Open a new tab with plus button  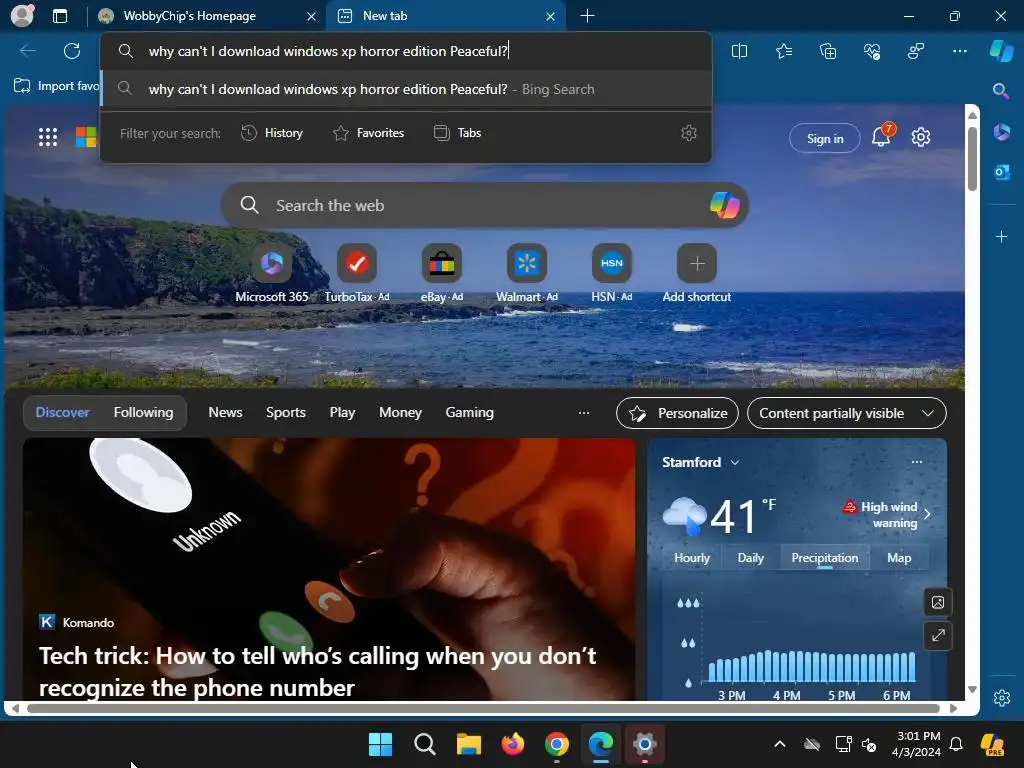click(x=587, y=16)
